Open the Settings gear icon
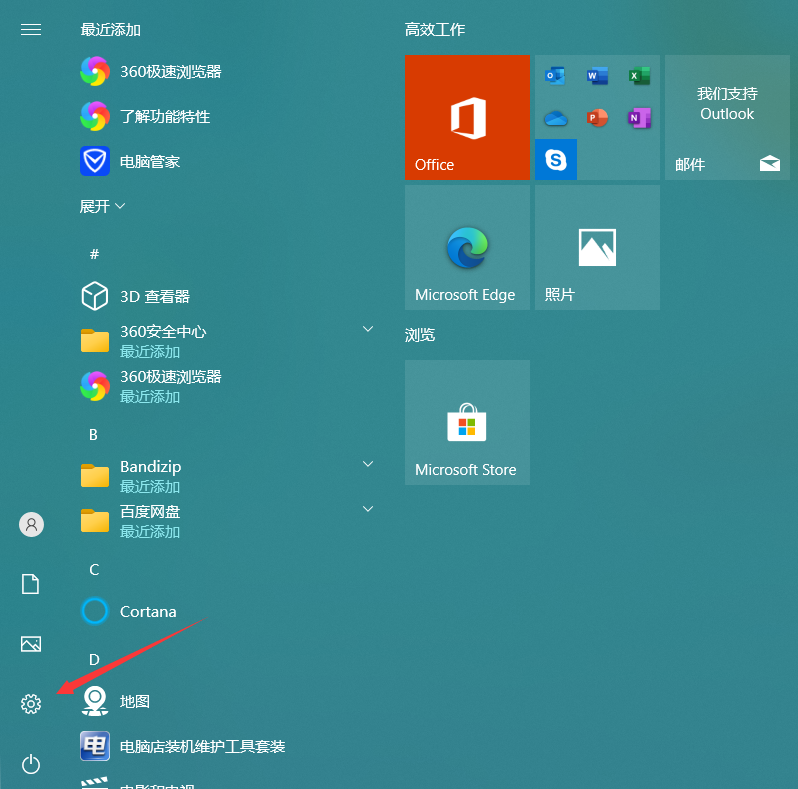 (31, 704)
